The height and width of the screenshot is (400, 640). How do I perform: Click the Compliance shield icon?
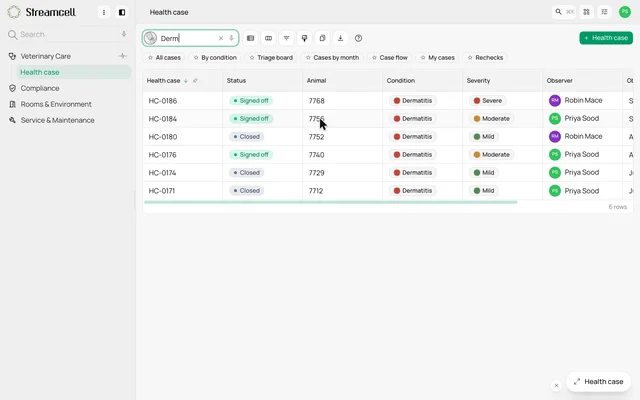pyautogui.click(x=12, y=88)
